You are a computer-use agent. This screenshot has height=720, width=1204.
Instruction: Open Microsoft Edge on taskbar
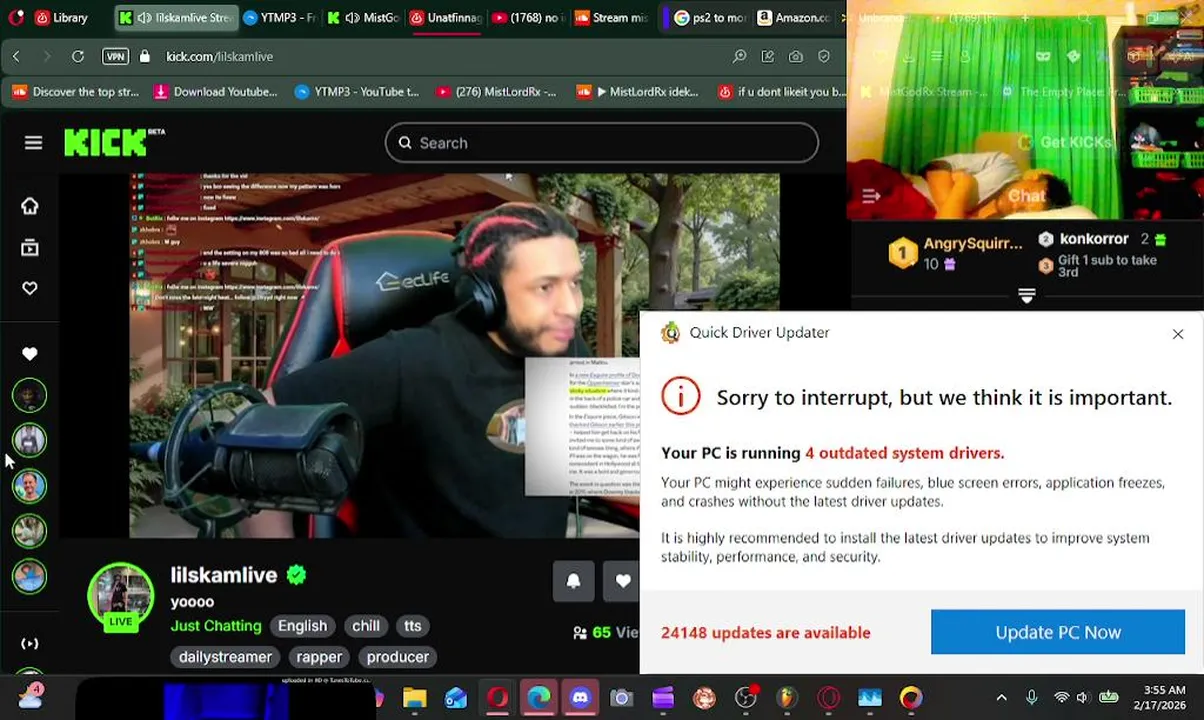(539, 698)
